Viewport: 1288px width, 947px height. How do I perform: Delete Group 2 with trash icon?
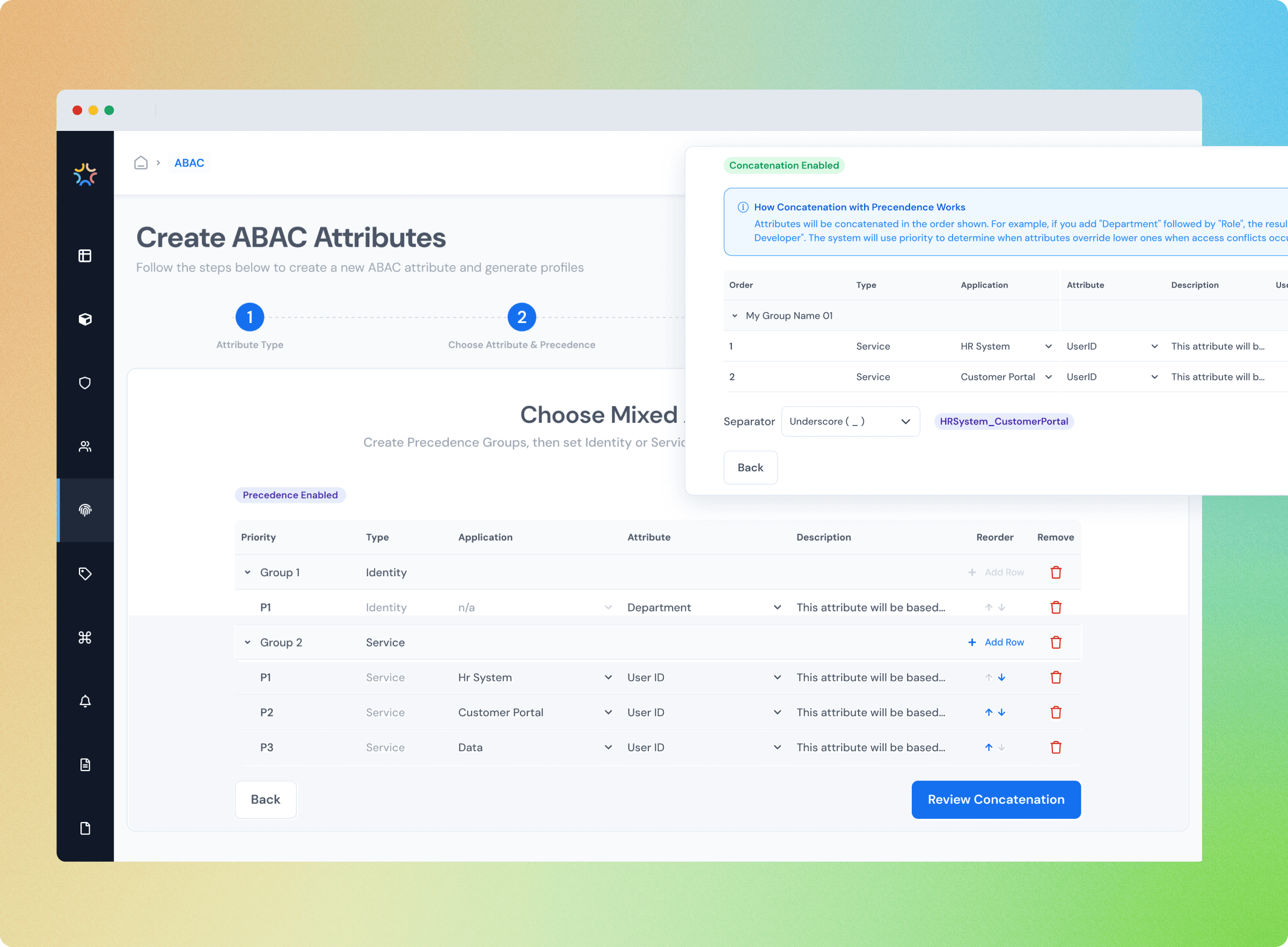pyautogui.click(x=1055, y=642)
